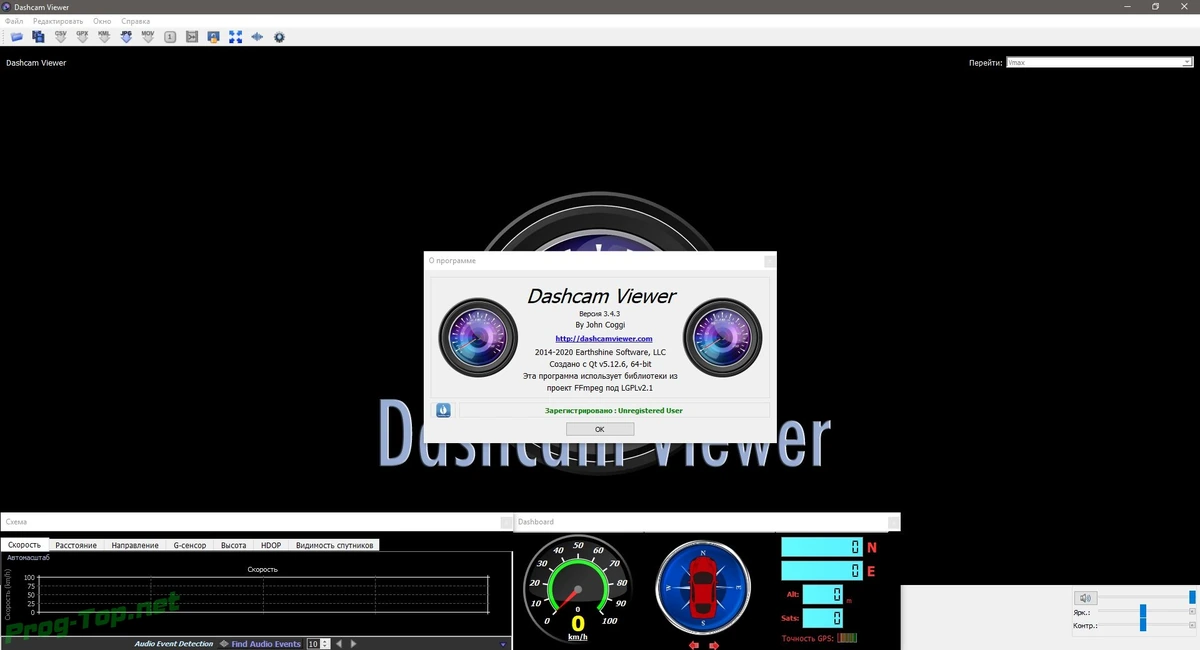Switch to the HDOP tab

coord(271,545)
